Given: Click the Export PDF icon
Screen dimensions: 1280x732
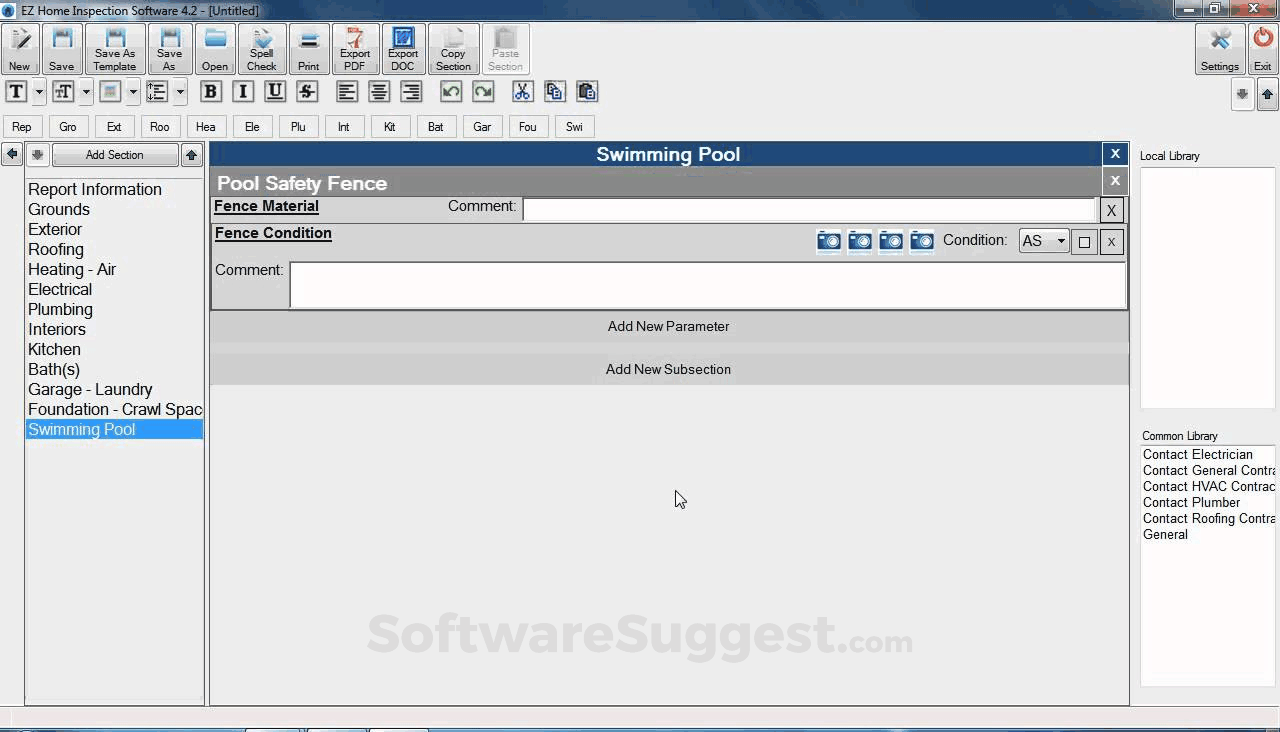Looking at the screenshot, I should pos(355,47).
